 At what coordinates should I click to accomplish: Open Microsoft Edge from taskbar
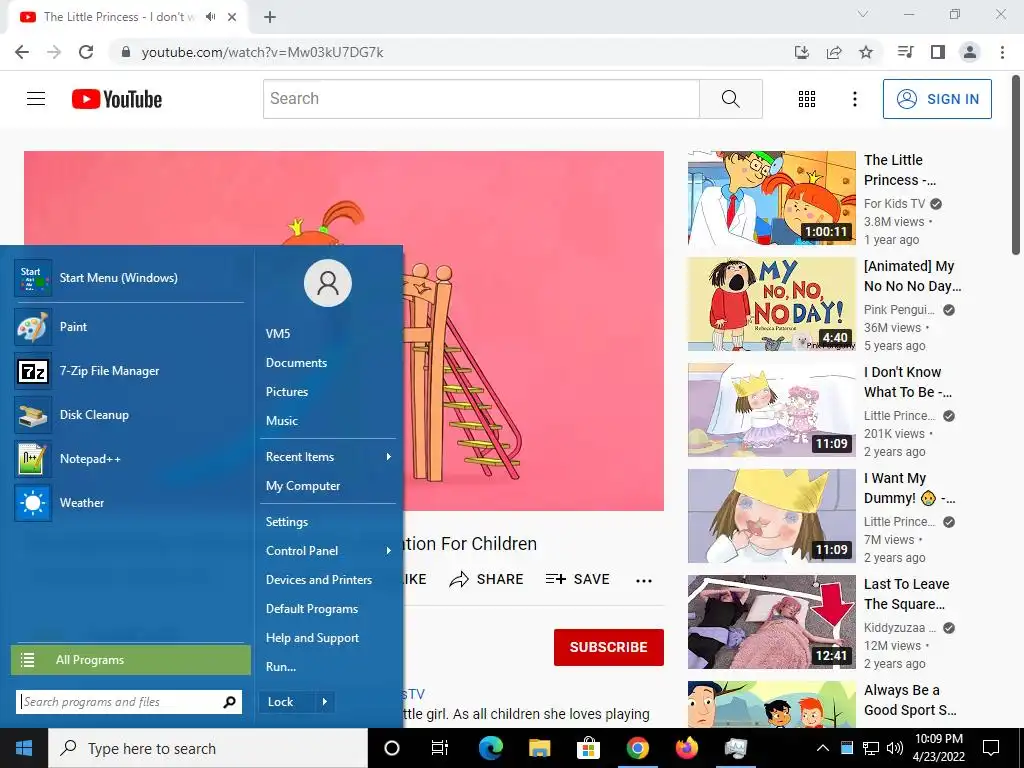tap(490, 748)
